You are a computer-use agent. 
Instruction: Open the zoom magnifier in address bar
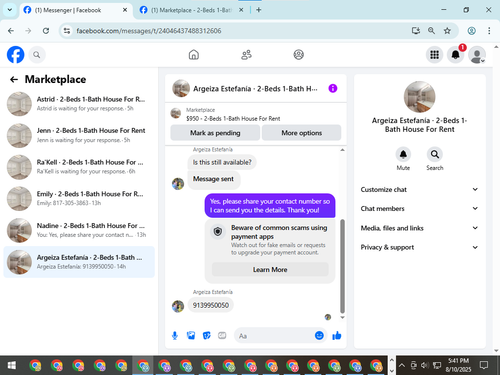[x=431, y=31]
